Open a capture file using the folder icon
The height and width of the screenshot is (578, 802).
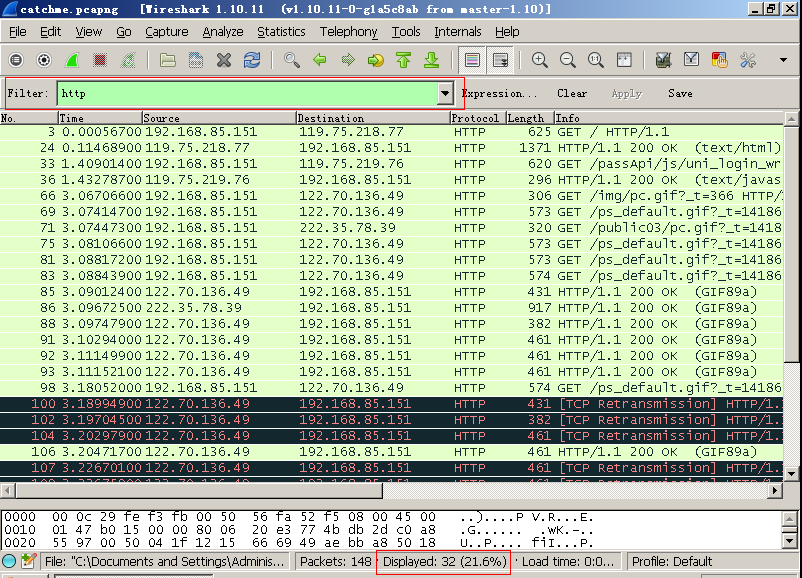point(167,60)
